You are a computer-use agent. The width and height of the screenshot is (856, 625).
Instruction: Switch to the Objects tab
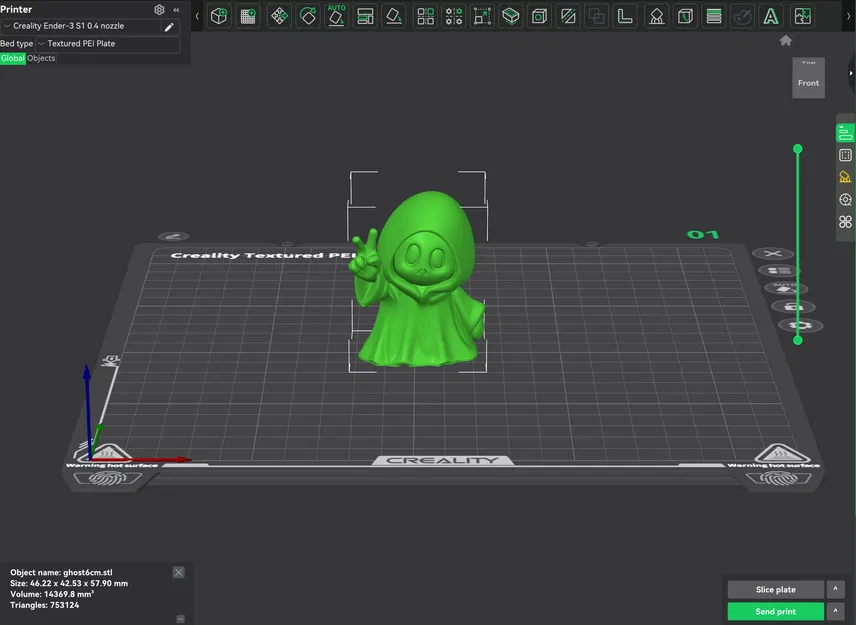(41, 58)
